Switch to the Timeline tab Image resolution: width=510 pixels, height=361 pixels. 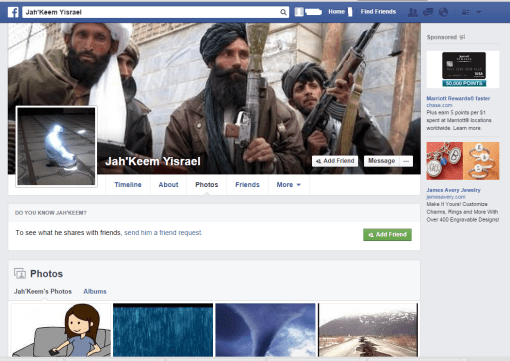(128, 185)
